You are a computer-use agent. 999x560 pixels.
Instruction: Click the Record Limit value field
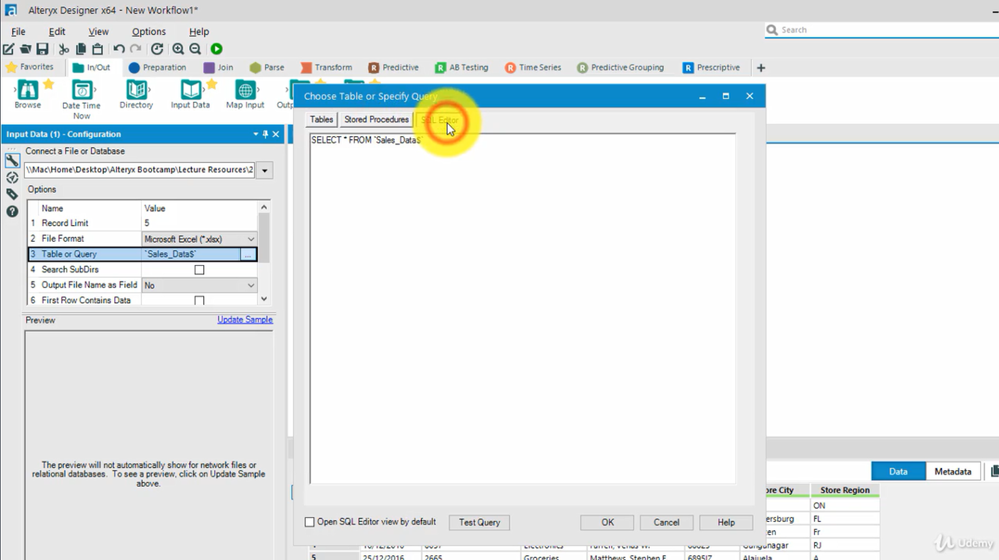[199, 224]
